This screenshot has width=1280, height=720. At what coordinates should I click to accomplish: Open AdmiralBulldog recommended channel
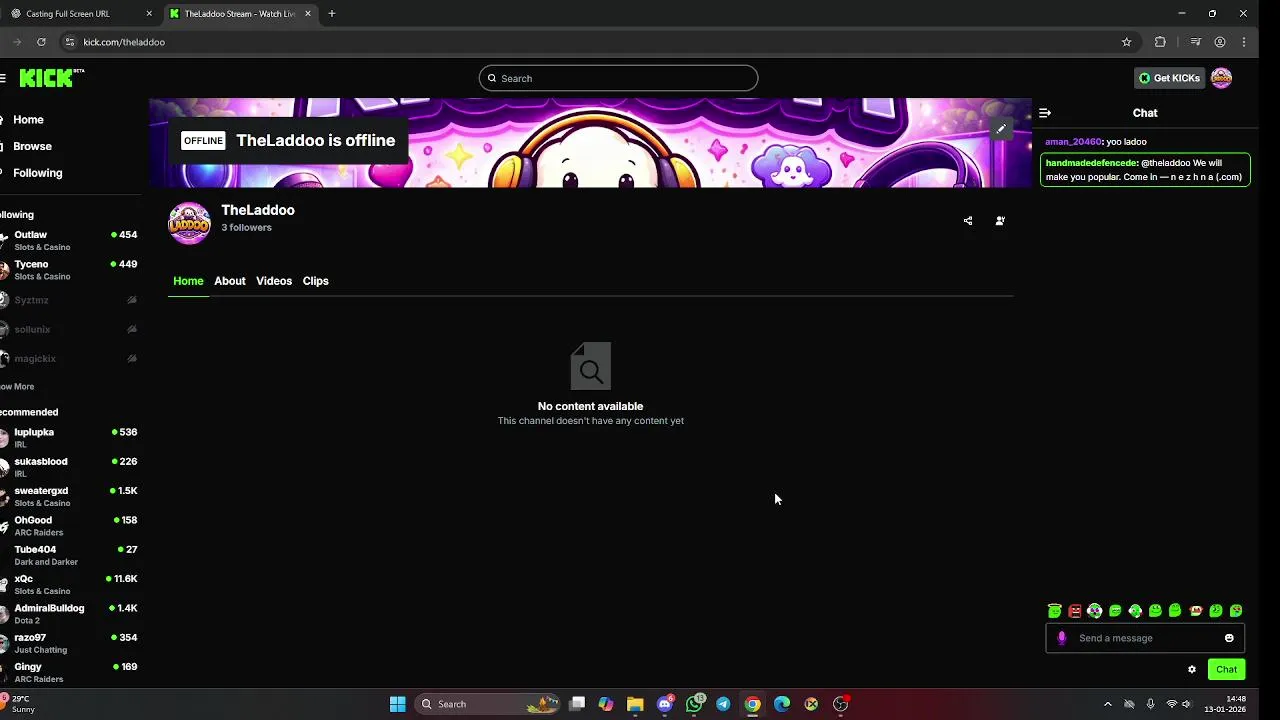point(69,613)
